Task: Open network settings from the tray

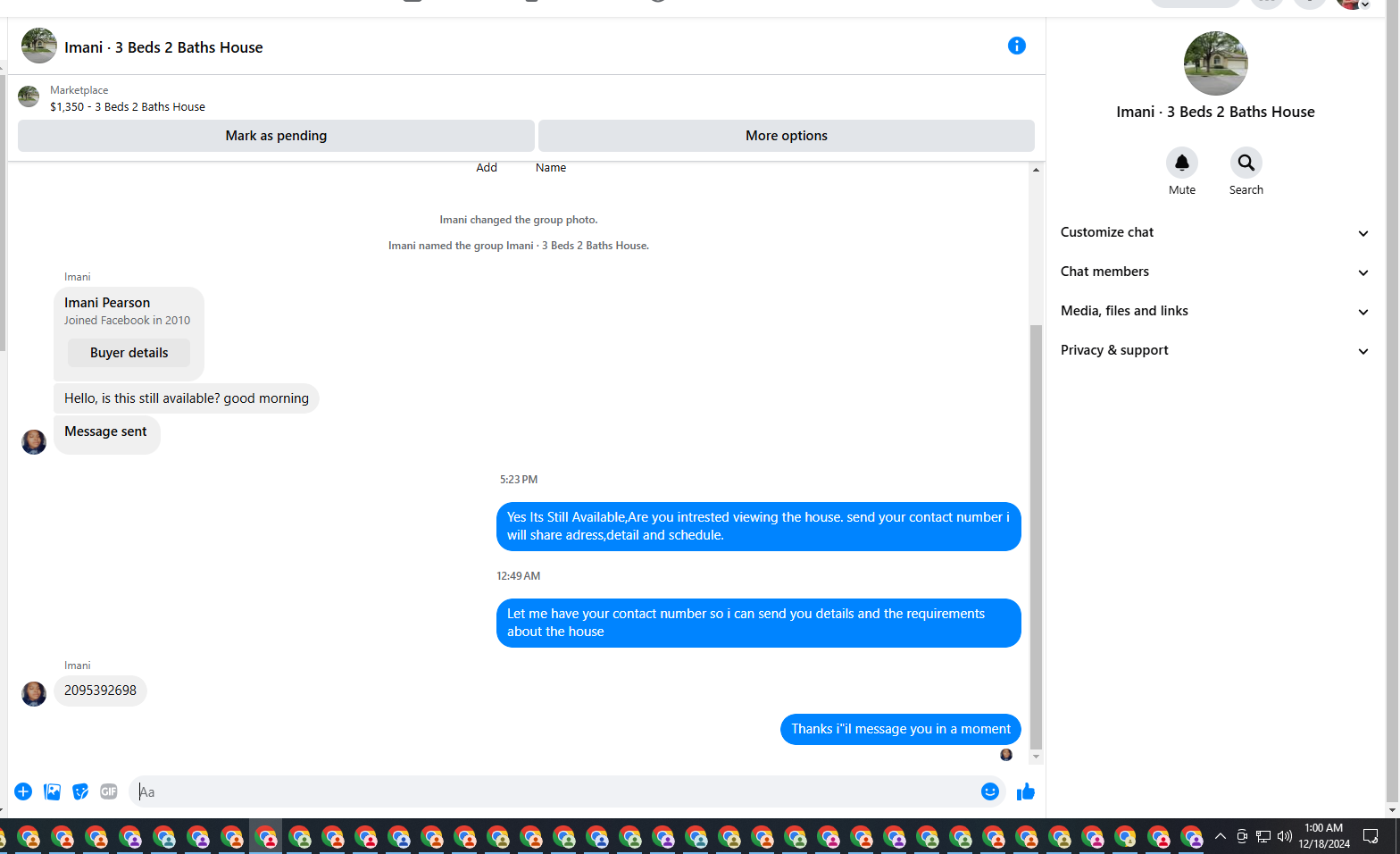Action: (x=1263, y=836)
